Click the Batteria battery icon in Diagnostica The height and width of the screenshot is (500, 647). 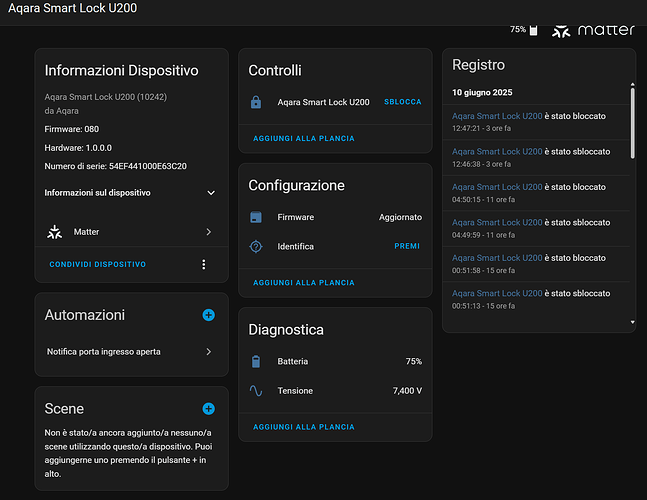[x=256, y=361]
